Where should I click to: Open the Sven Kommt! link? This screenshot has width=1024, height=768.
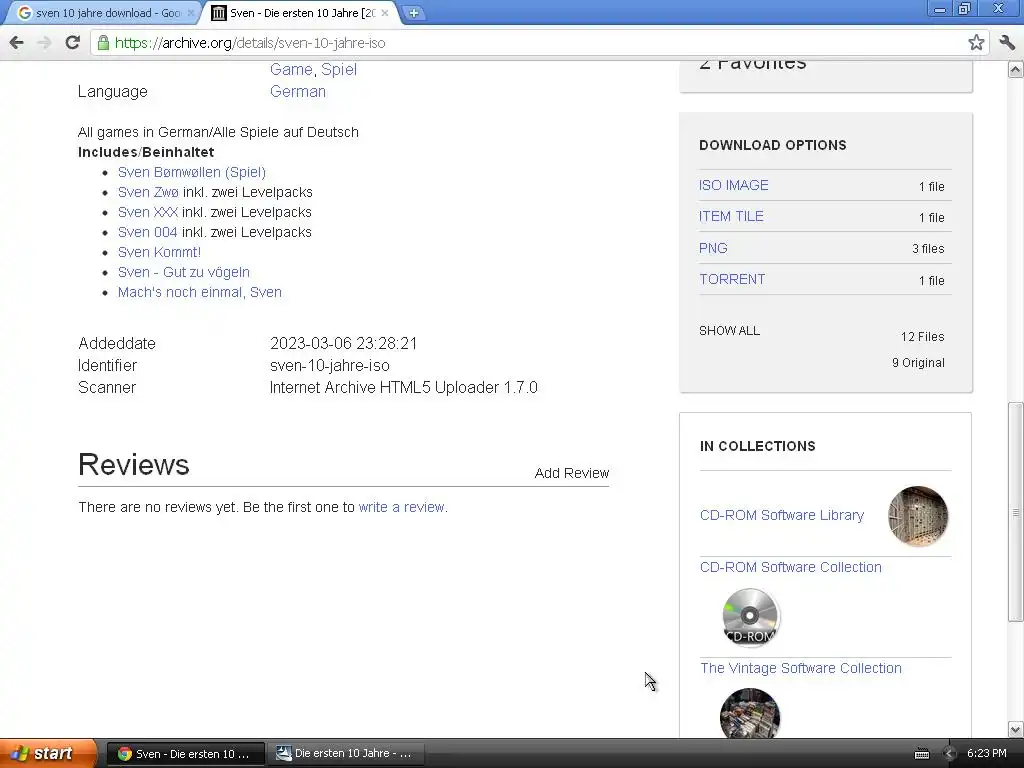point(159,252)
